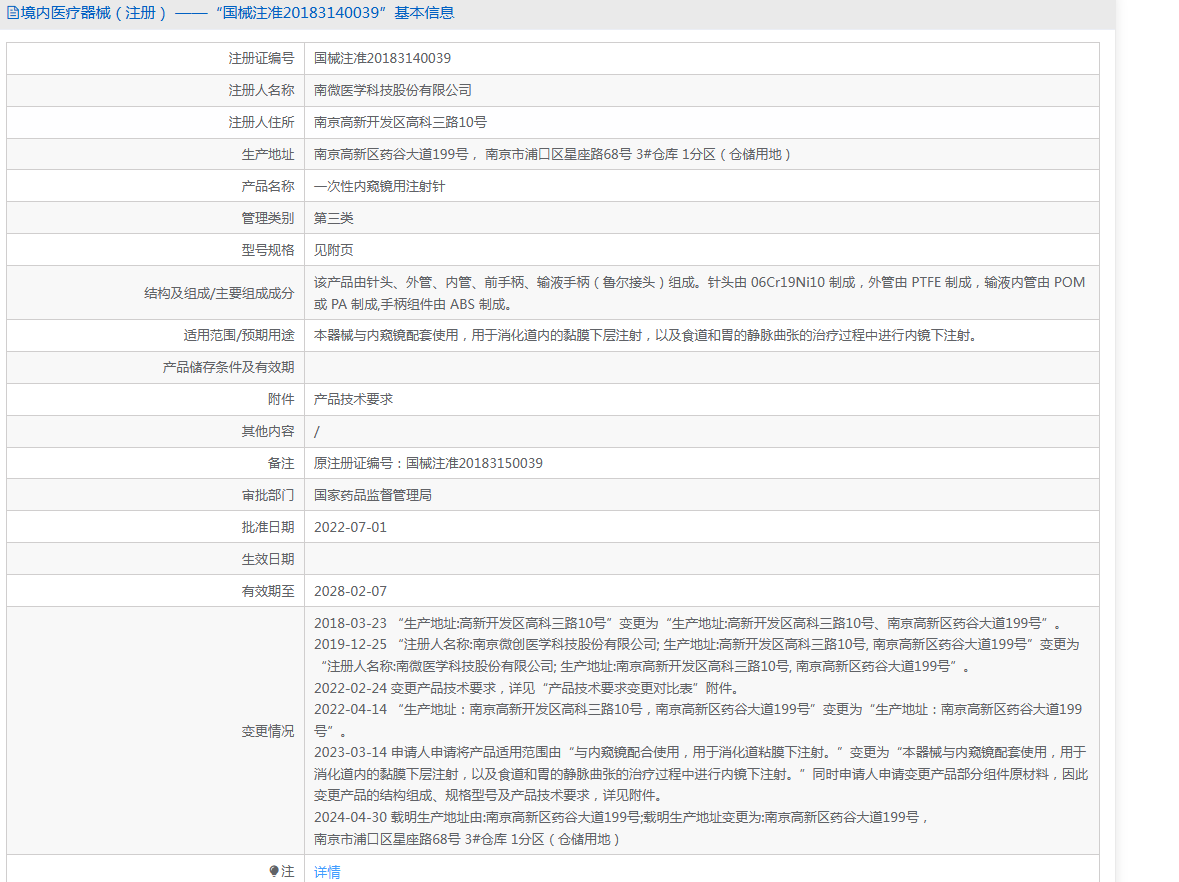Click the 变更情况 row label

(268, 731)
